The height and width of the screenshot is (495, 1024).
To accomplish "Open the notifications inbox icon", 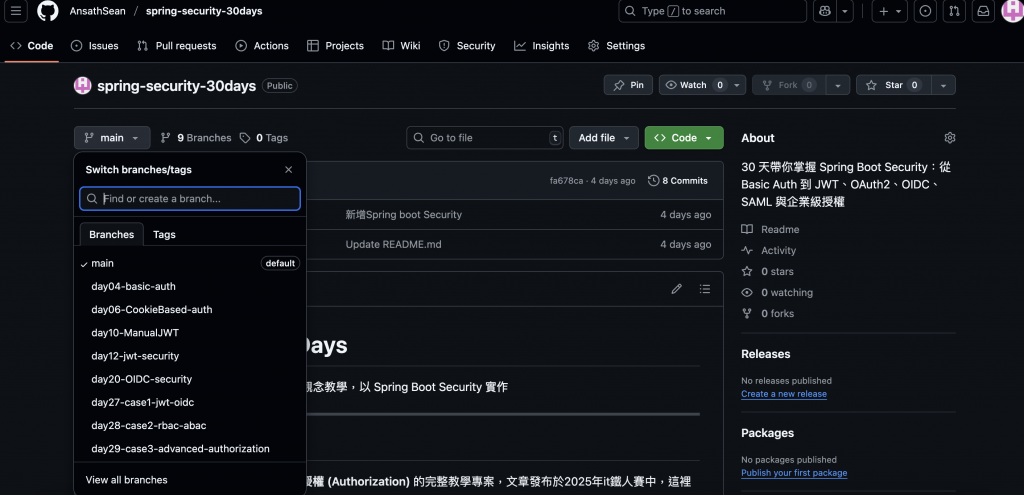I will [x=983, y=11].
